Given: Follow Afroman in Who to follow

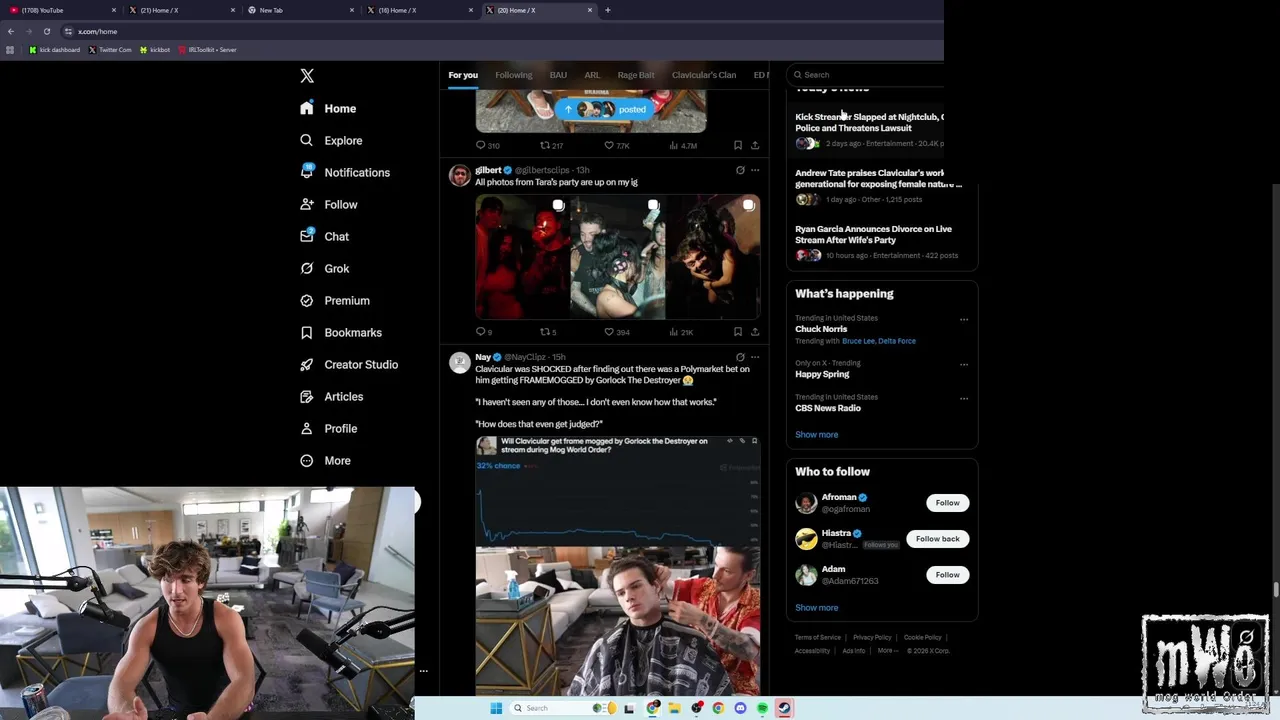Looking at the screenshot, I should pos(947,503).
